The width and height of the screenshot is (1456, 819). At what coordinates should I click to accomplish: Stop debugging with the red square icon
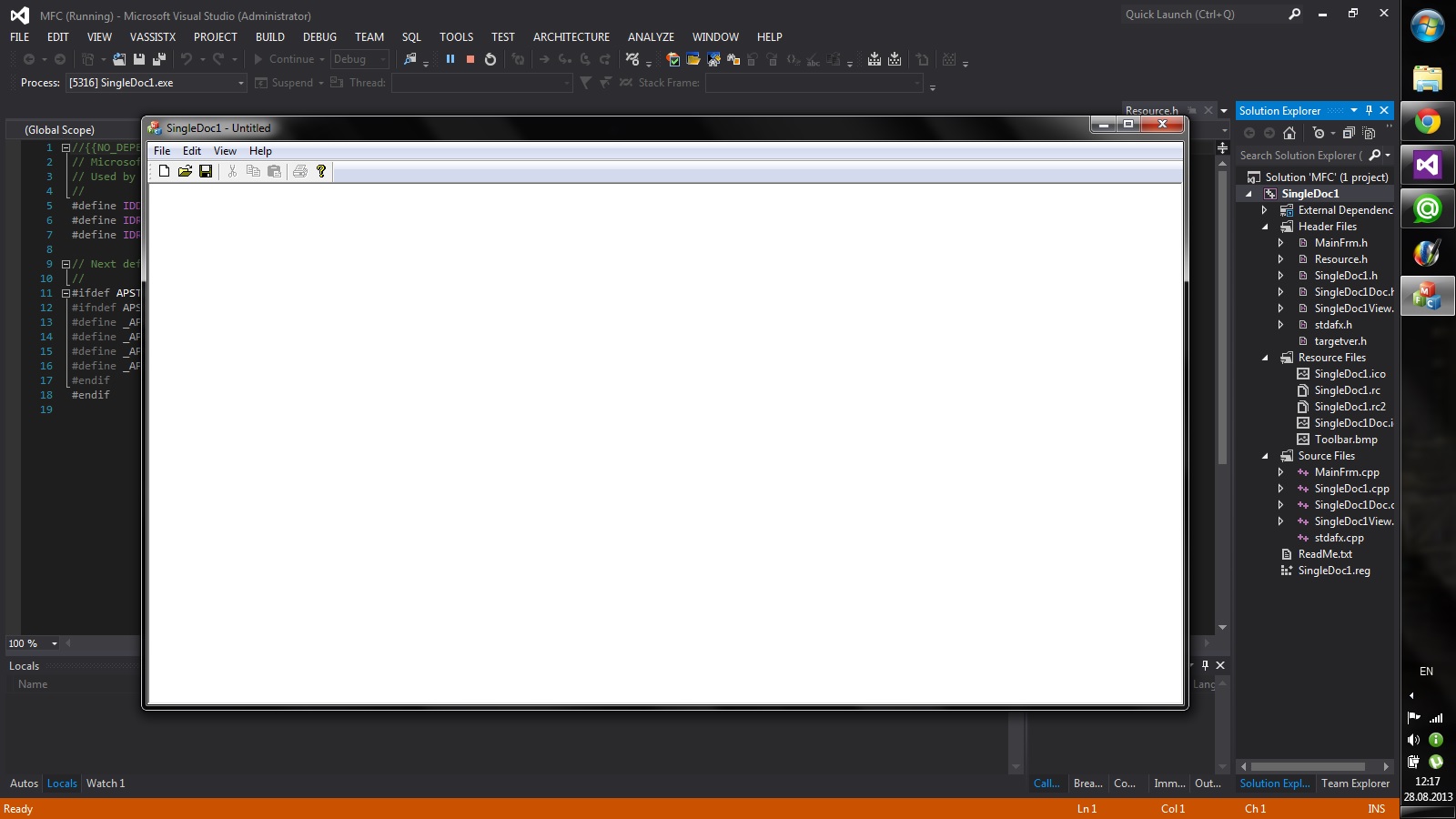pyautogui.click(x=470, y=59)
